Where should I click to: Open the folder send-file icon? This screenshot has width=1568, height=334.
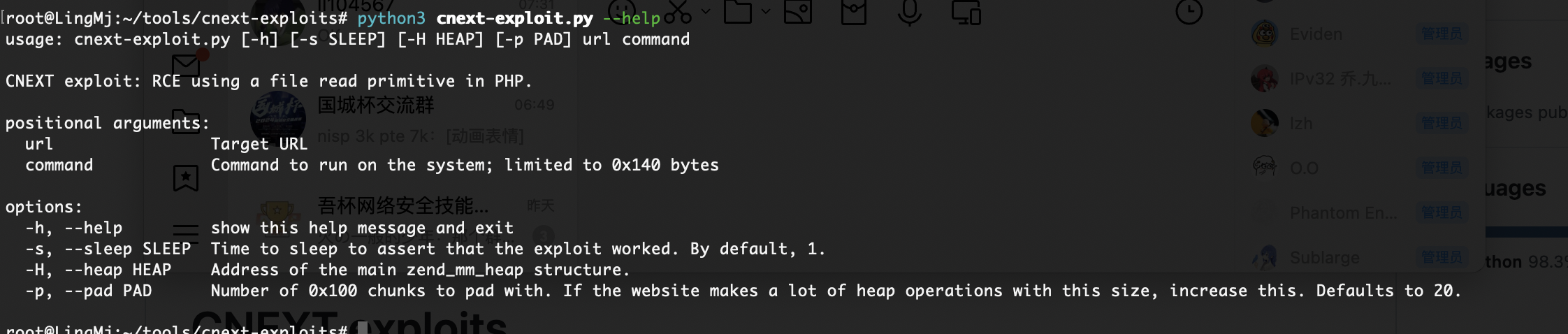coord(737,11)
